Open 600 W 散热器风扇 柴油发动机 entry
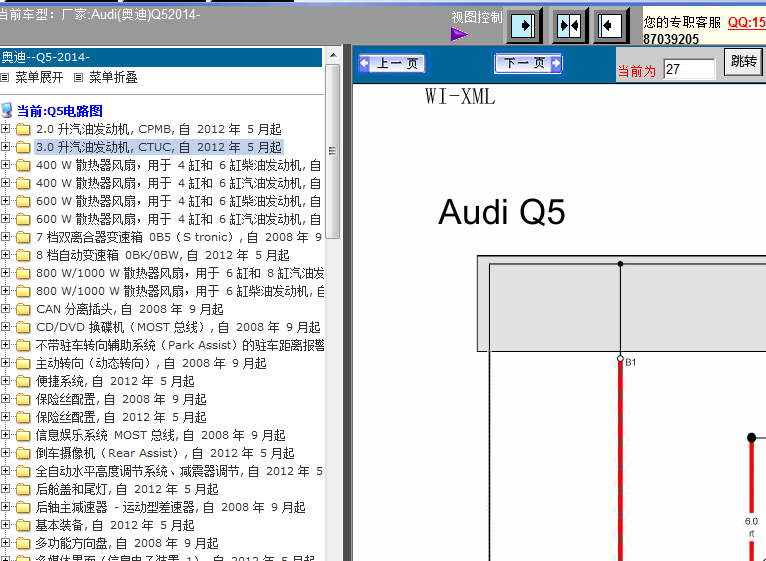 pyautogui.click(x=178, y=201)
